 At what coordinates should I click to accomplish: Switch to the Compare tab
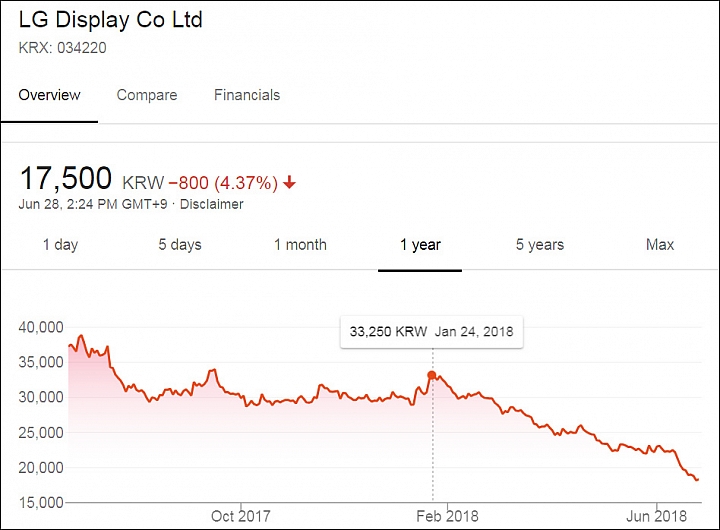tap(147, 95)
